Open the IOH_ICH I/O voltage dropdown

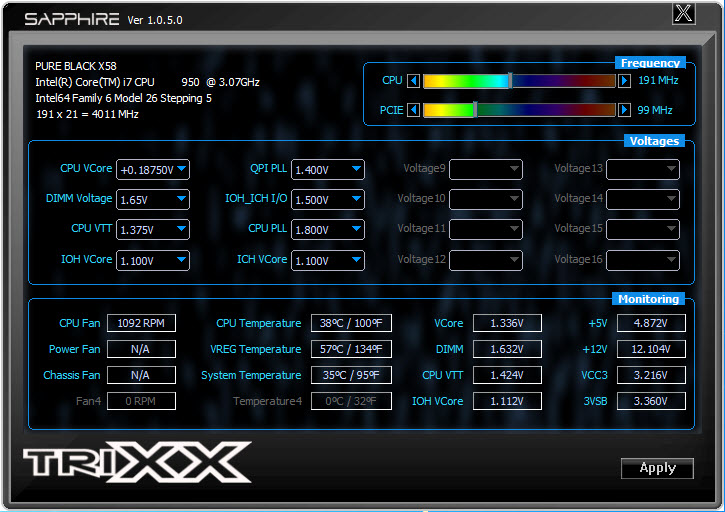(327, 199)
